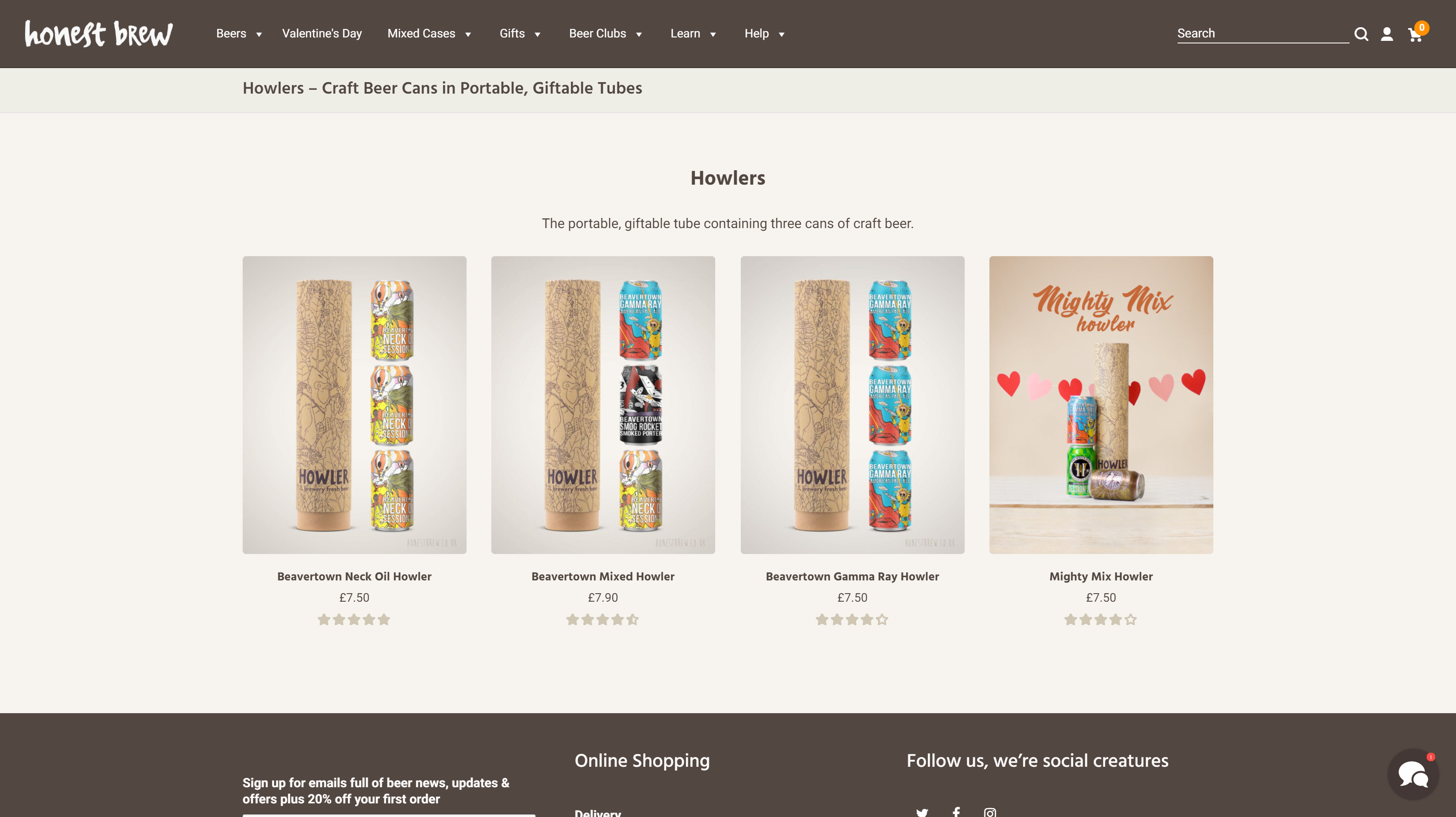Open Beavertown Gamma Ray Howler title link
Image resolution: width=1456 pixels, height=817 pixels.
coord(852,576)
